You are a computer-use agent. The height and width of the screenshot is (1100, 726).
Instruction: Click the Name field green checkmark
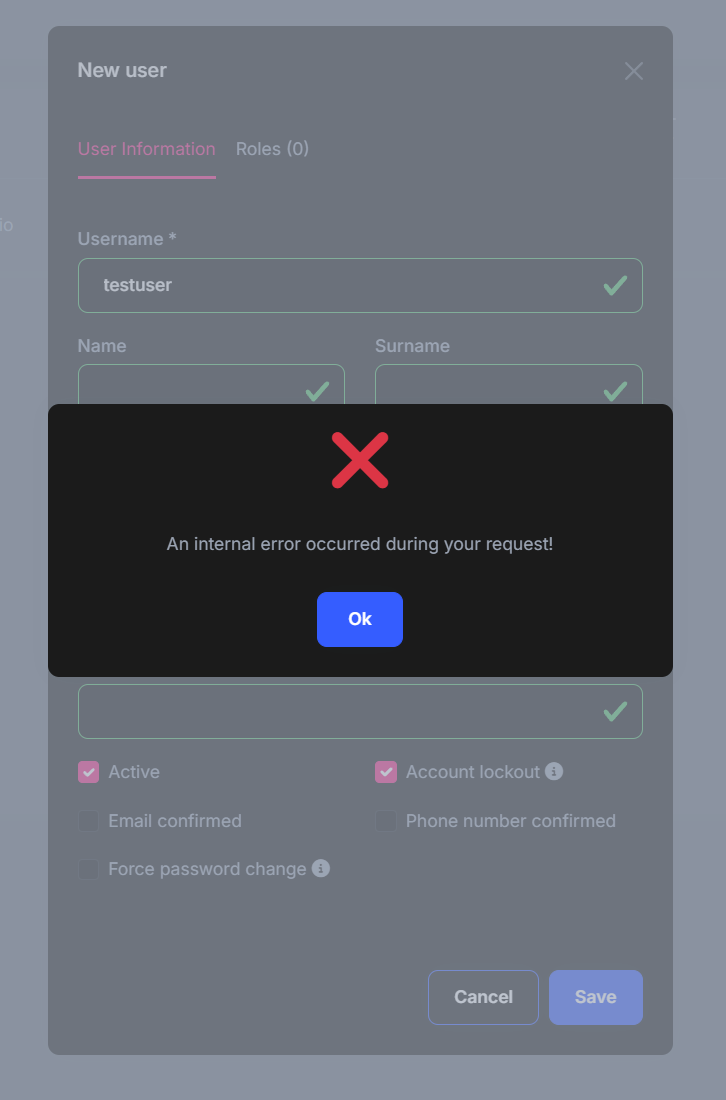coord(317,391)
